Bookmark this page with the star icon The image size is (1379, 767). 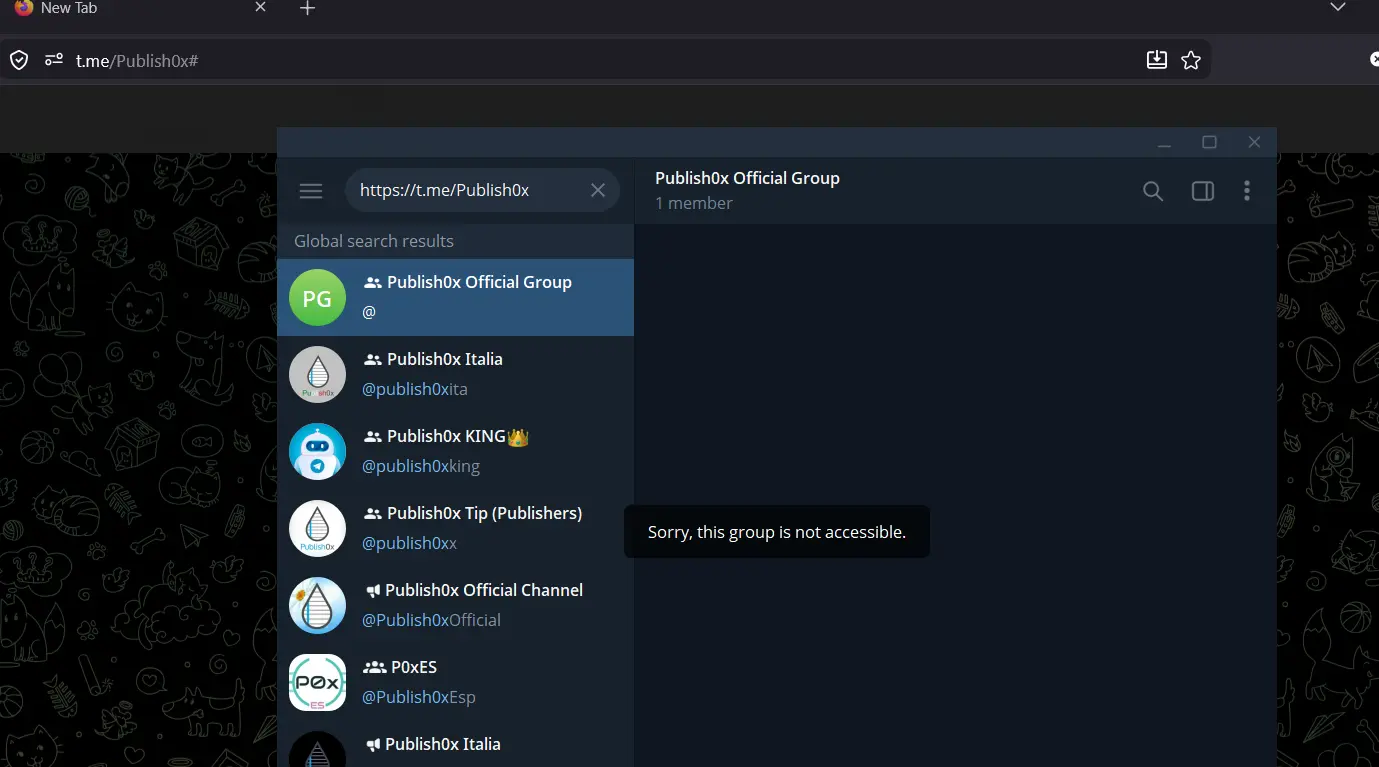1191,60
